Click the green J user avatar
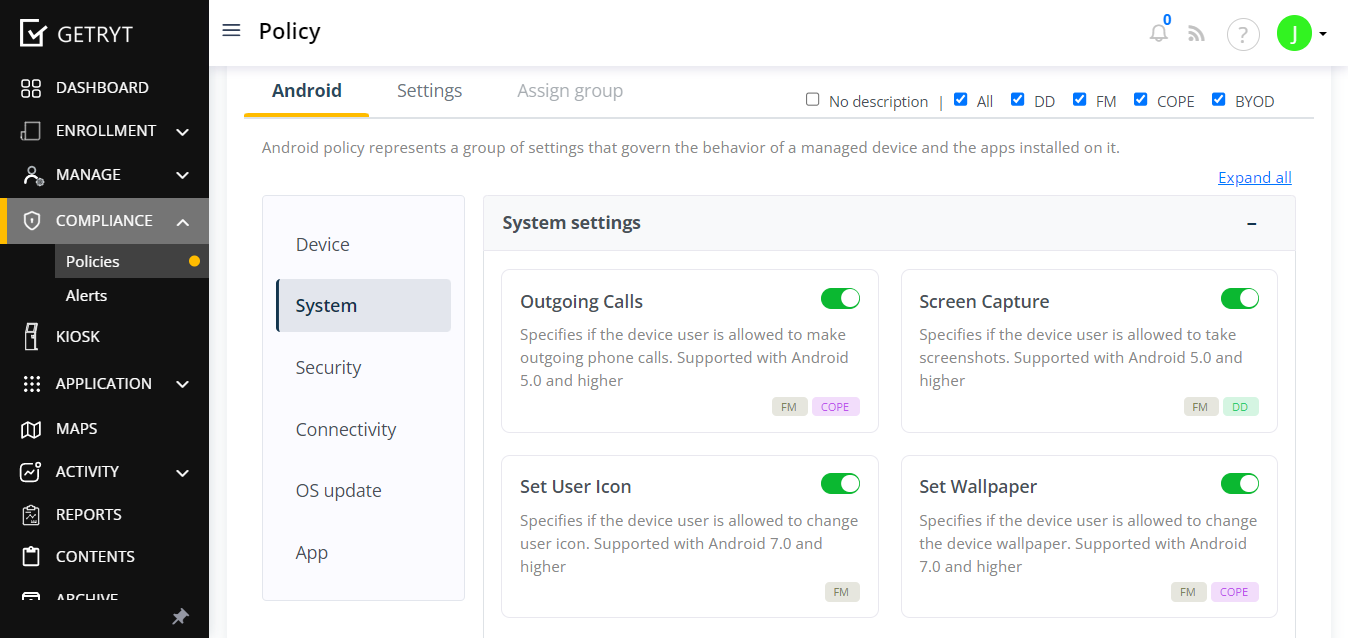Viewport: 1348px width, 638px height. pos(1294,34)
